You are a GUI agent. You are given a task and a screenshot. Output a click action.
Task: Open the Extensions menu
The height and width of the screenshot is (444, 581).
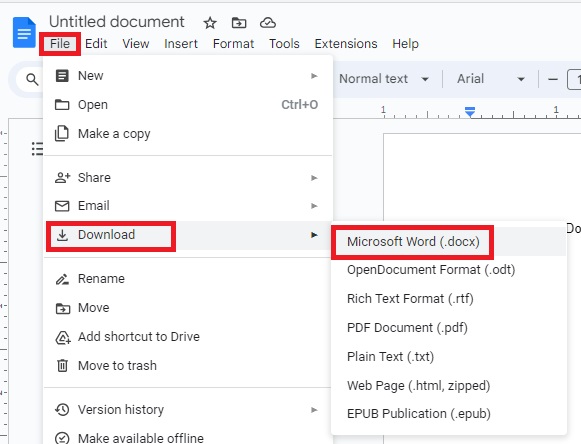pos(346,44)
